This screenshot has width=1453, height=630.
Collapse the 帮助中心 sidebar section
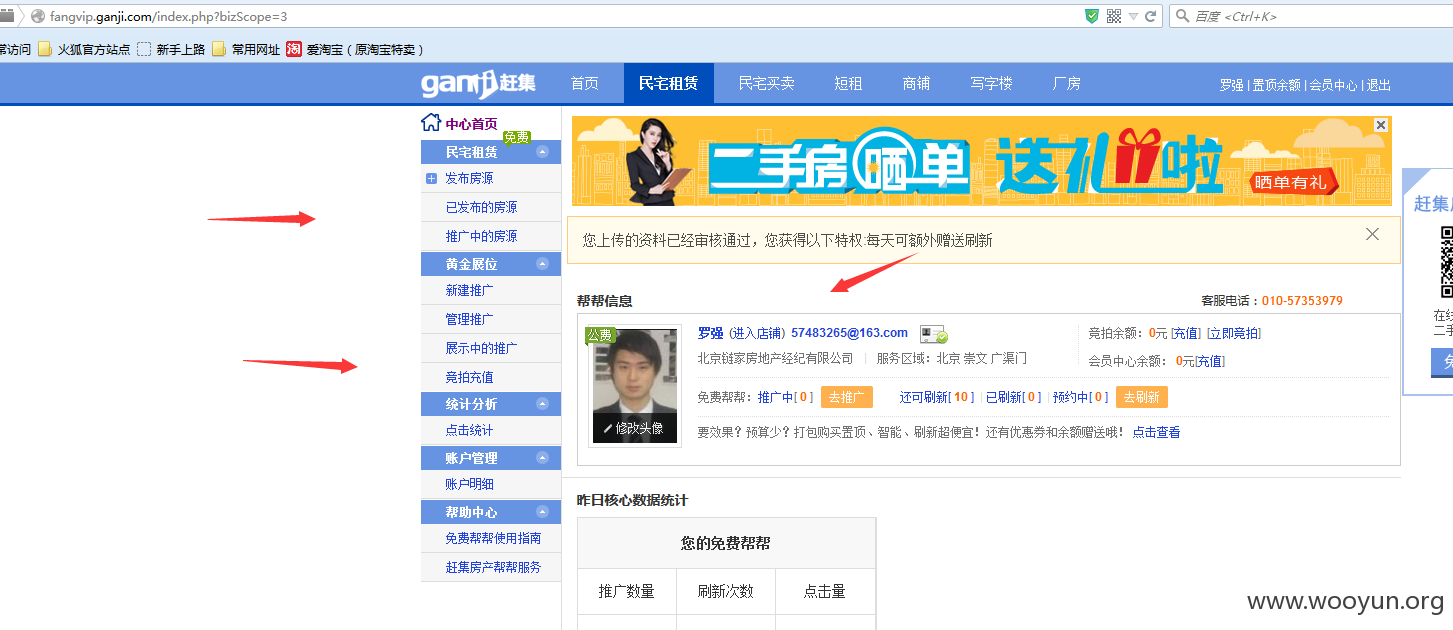click(542, 512)
